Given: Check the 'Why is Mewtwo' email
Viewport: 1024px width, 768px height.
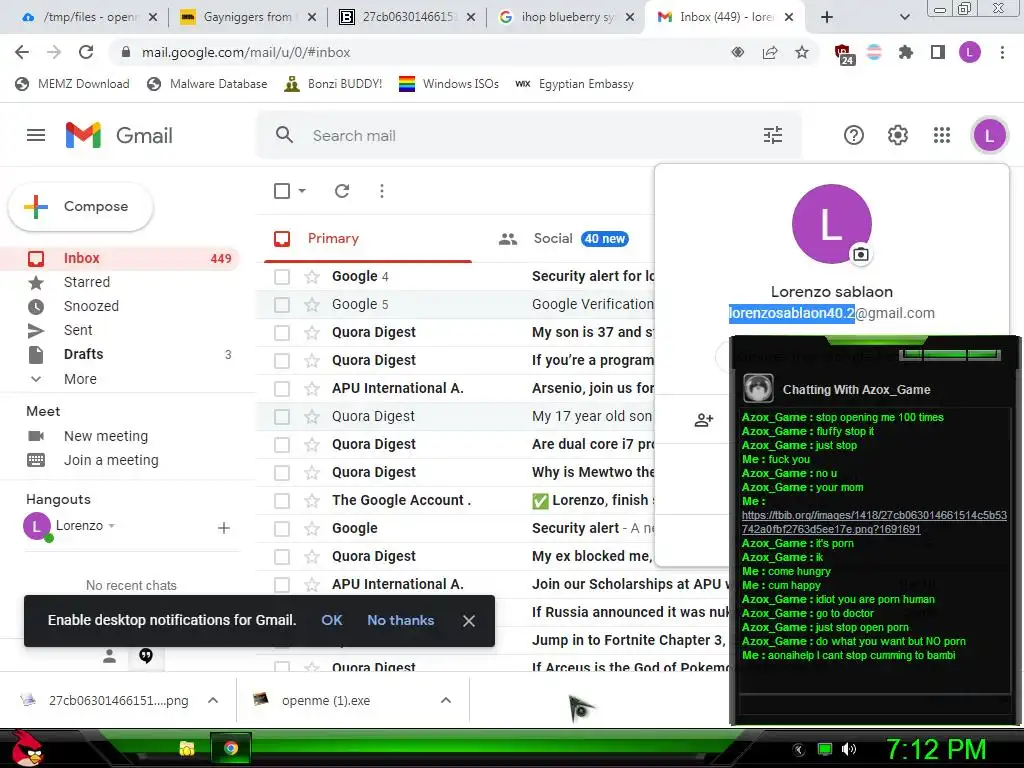Looking at the screenshot, I should 282,472.
